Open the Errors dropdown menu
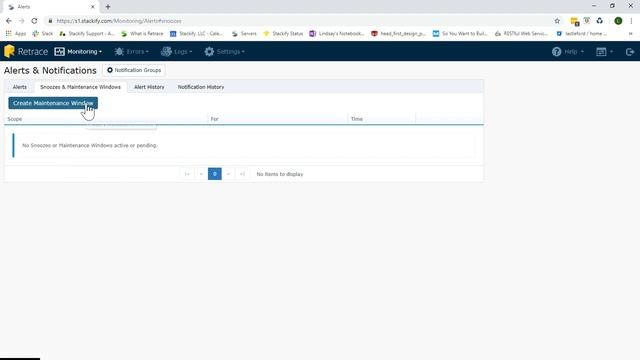640x360 pixels. tap(131, 51)
